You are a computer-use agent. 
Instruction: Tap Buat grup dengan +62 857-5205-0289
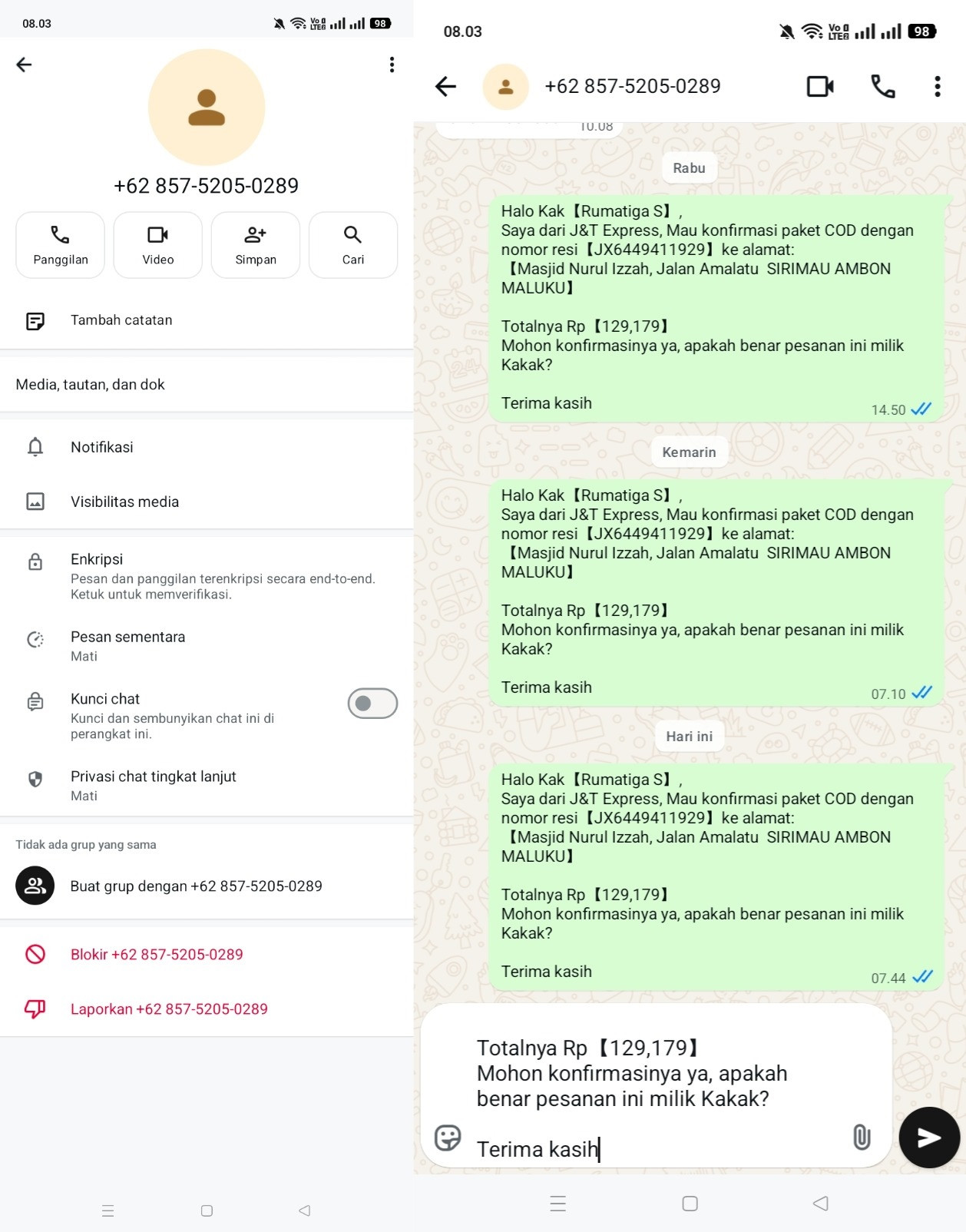coord(207,886)
